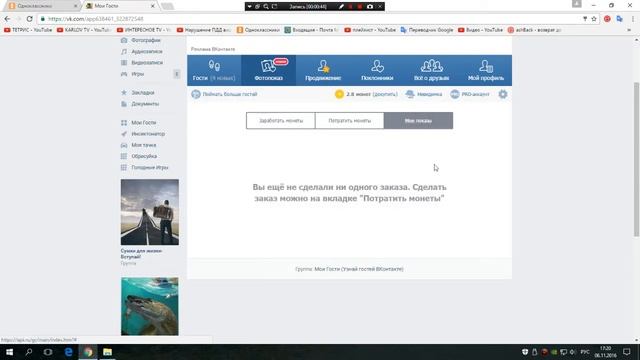The width and height of the screenshot is (640, 360).
Task: Reload the current page
Action: pos(29,19)
